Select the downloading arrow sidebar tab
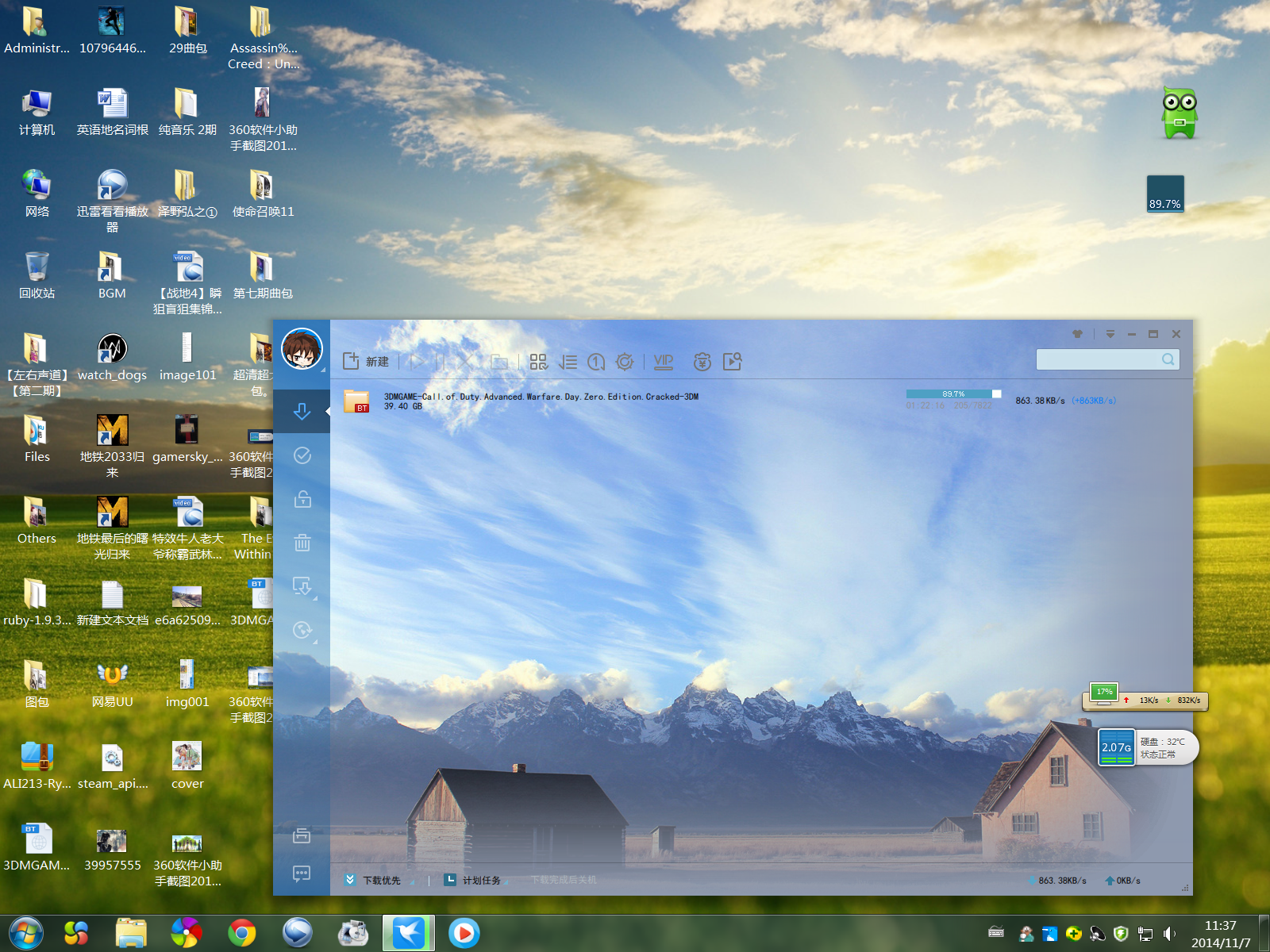Viewport: 1270px width, 952px height. (302, 411)
